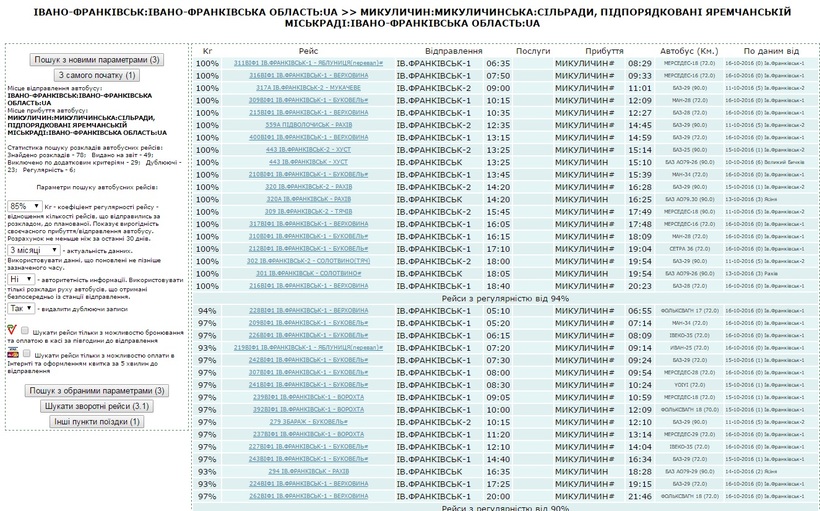Screen dimensions: 820x511
Task: Click the 'Автобус (Км.)' column header
Action: coord(689,51)
